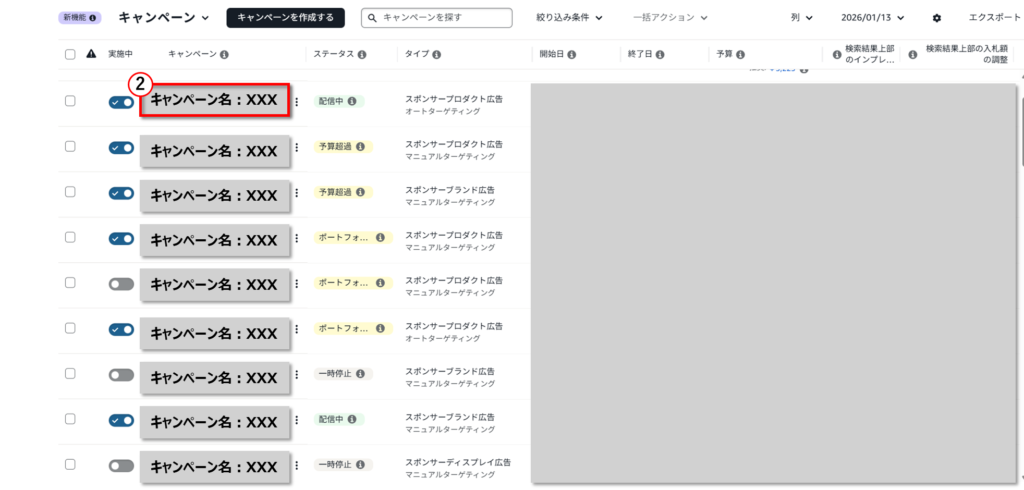Image resolution: width=1024 pixels, height=490 pixels.
Task: Show info for the ステータス column header
Action: coord(362,55)
